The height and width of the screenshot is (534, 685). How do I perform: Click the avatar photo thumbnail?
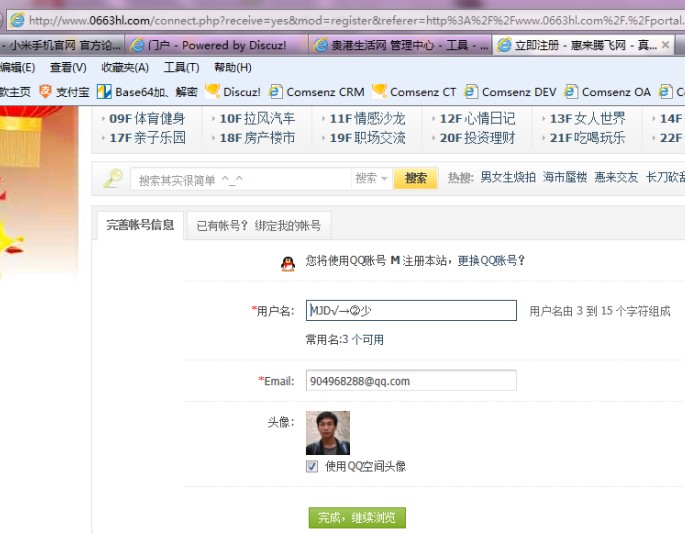(x=328, y=433)
